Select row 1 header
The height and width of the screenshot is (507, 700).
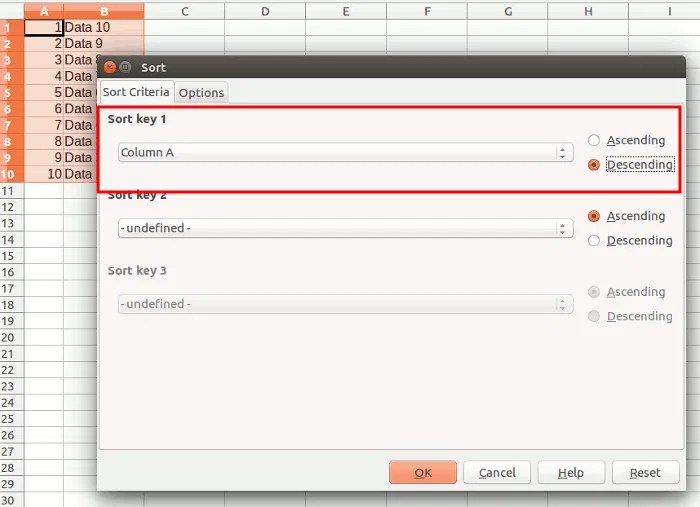tap(12, 28)
